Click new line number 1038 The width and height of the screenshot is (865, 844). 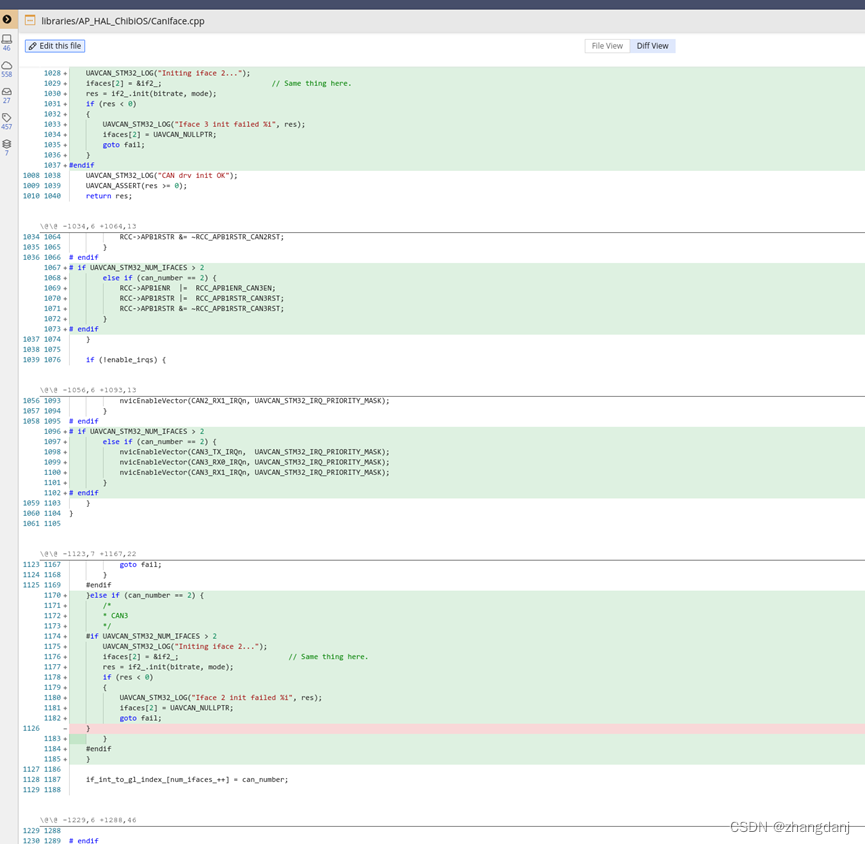(x=52, y=175)
